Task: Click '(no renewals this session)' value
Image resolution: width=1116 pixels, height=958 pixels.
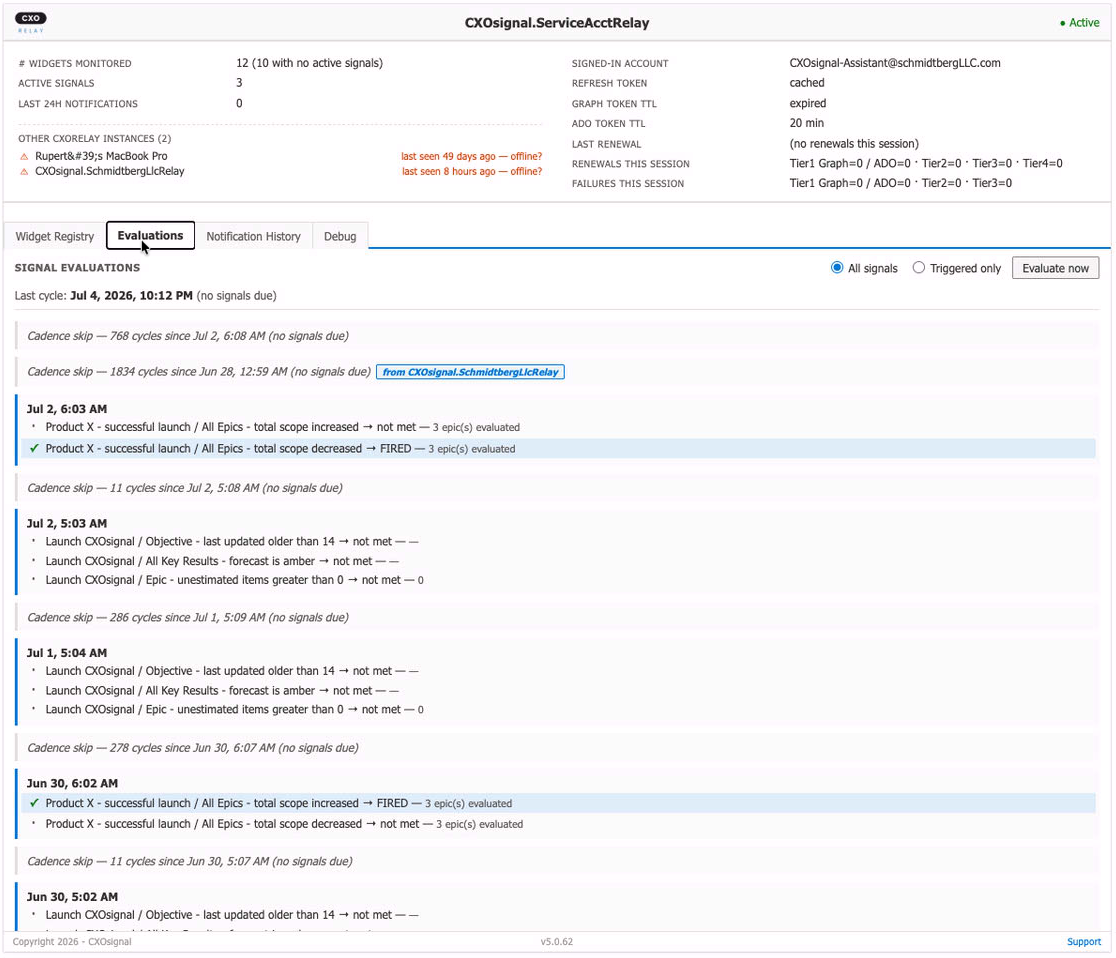Action: click(x=854, y=144)
